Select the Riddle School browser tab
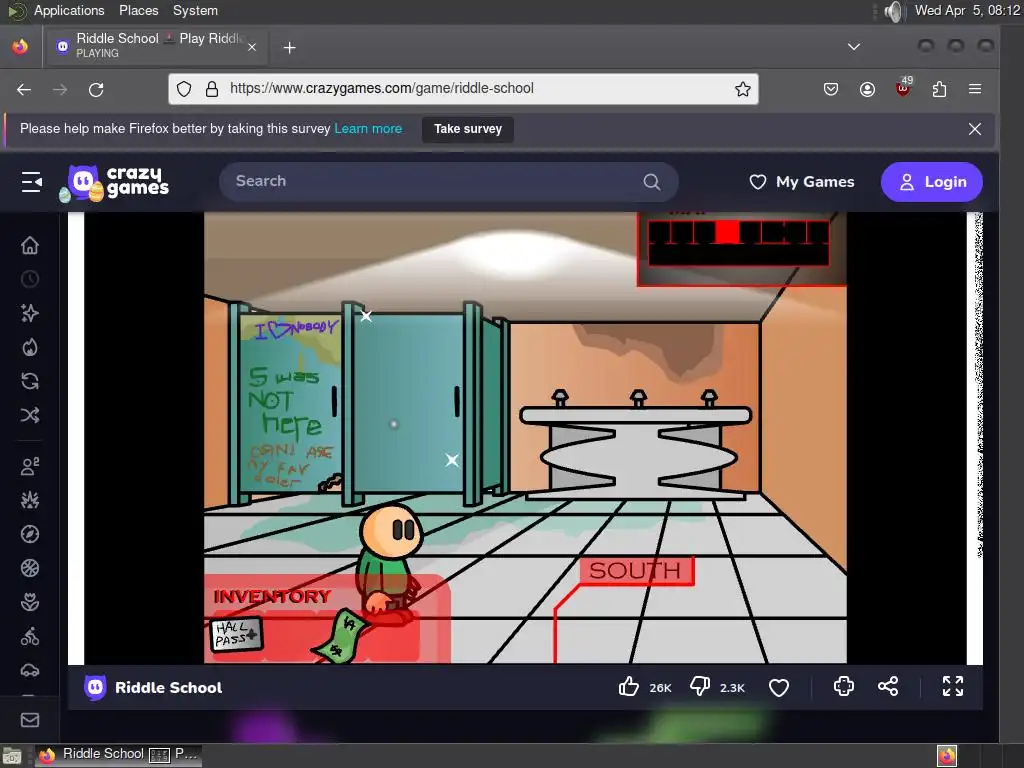1024x768 pixels. (x=155, y=46)
